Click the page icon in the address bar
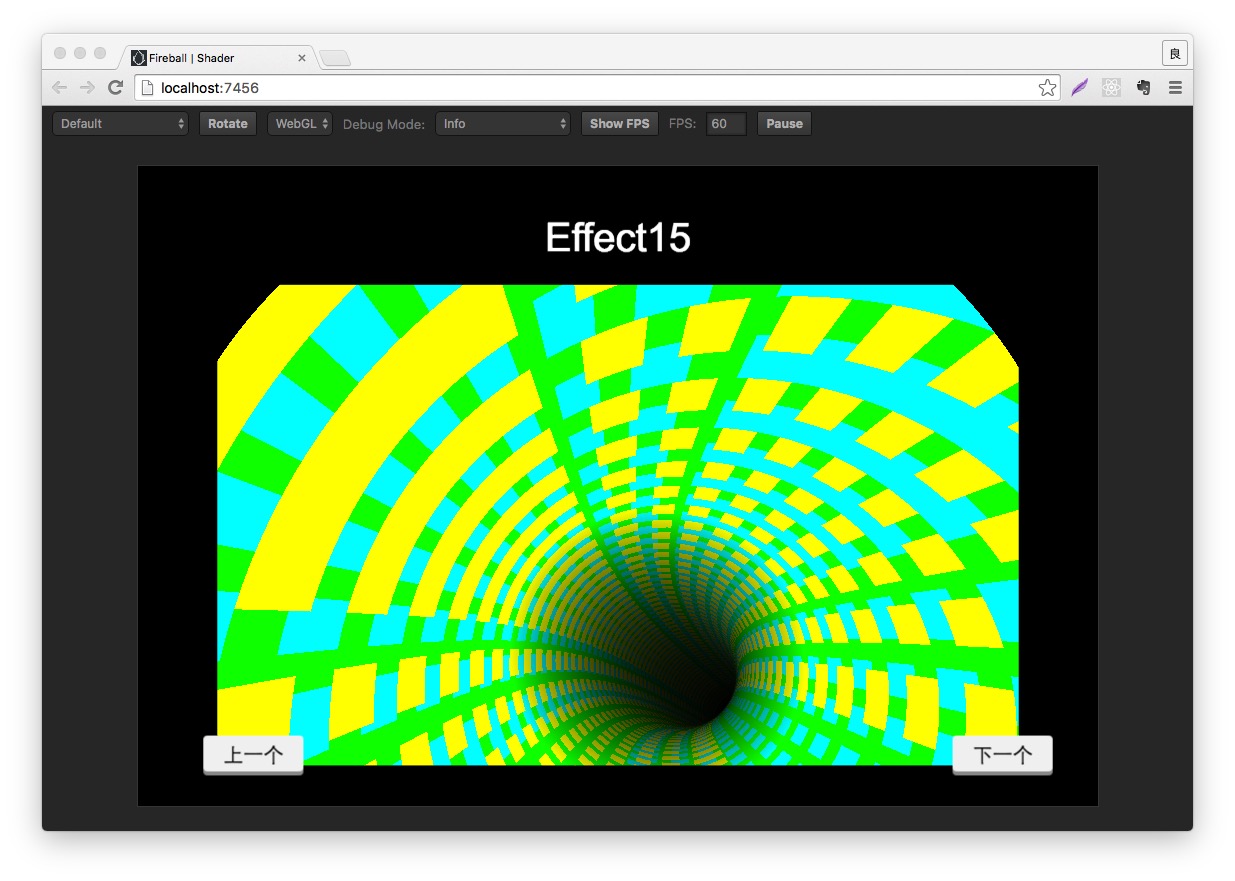1235x881 pixels. 148,88
